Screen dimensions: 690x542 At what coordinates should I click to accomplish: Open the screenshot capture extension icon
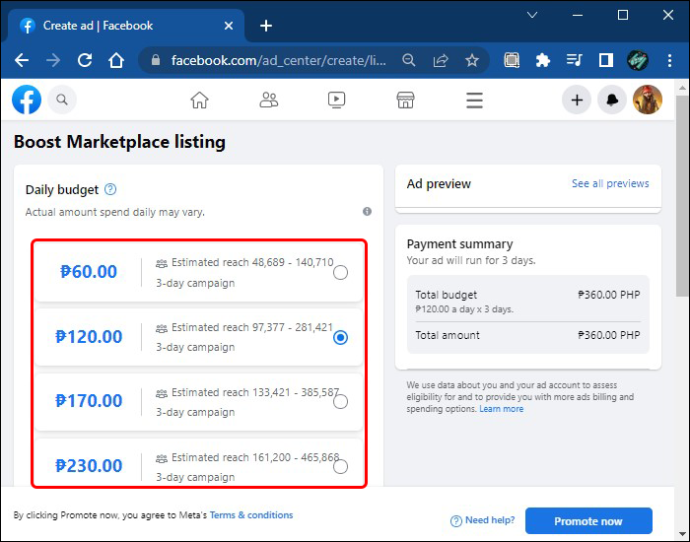coord(511,60)
